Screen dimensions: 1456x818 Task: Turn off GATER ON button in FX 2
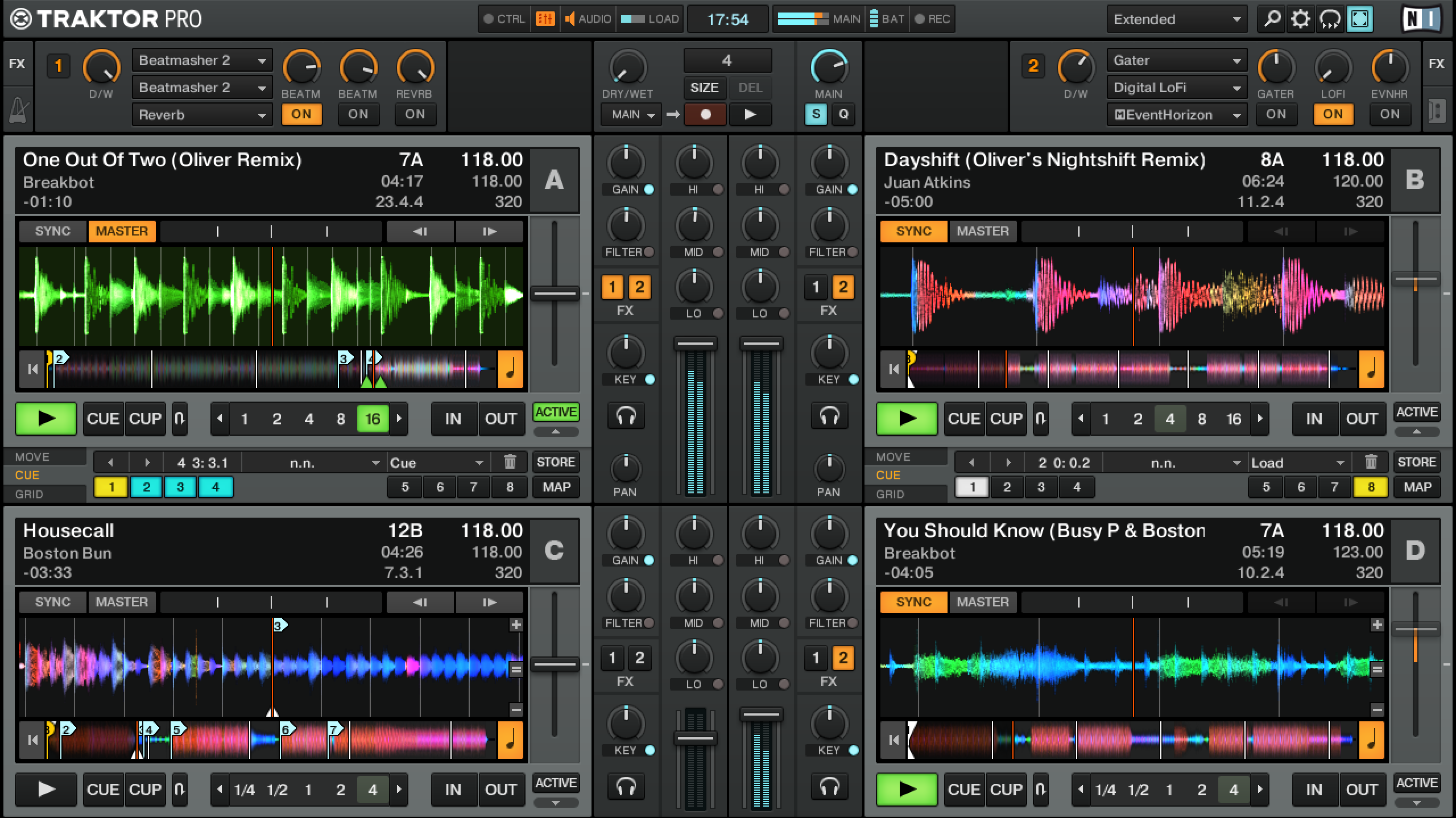[x=1276, y=114]
